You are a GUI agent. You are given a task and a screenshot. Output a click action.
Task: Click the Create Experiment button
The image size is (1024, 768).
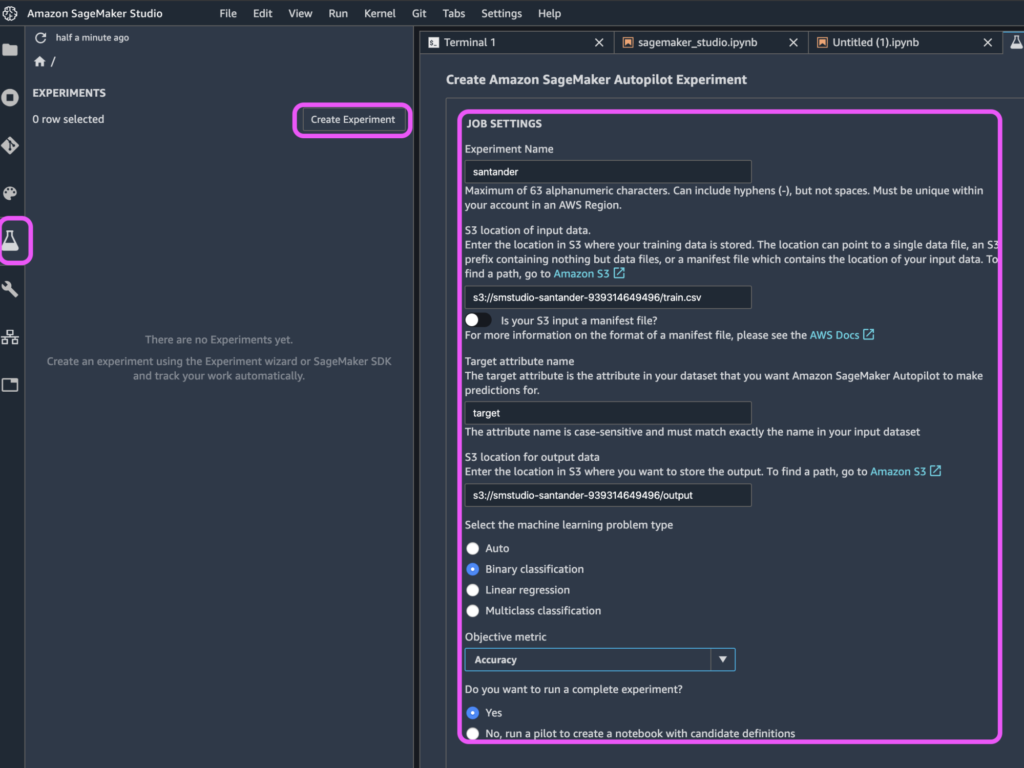(x=353, y=119)
